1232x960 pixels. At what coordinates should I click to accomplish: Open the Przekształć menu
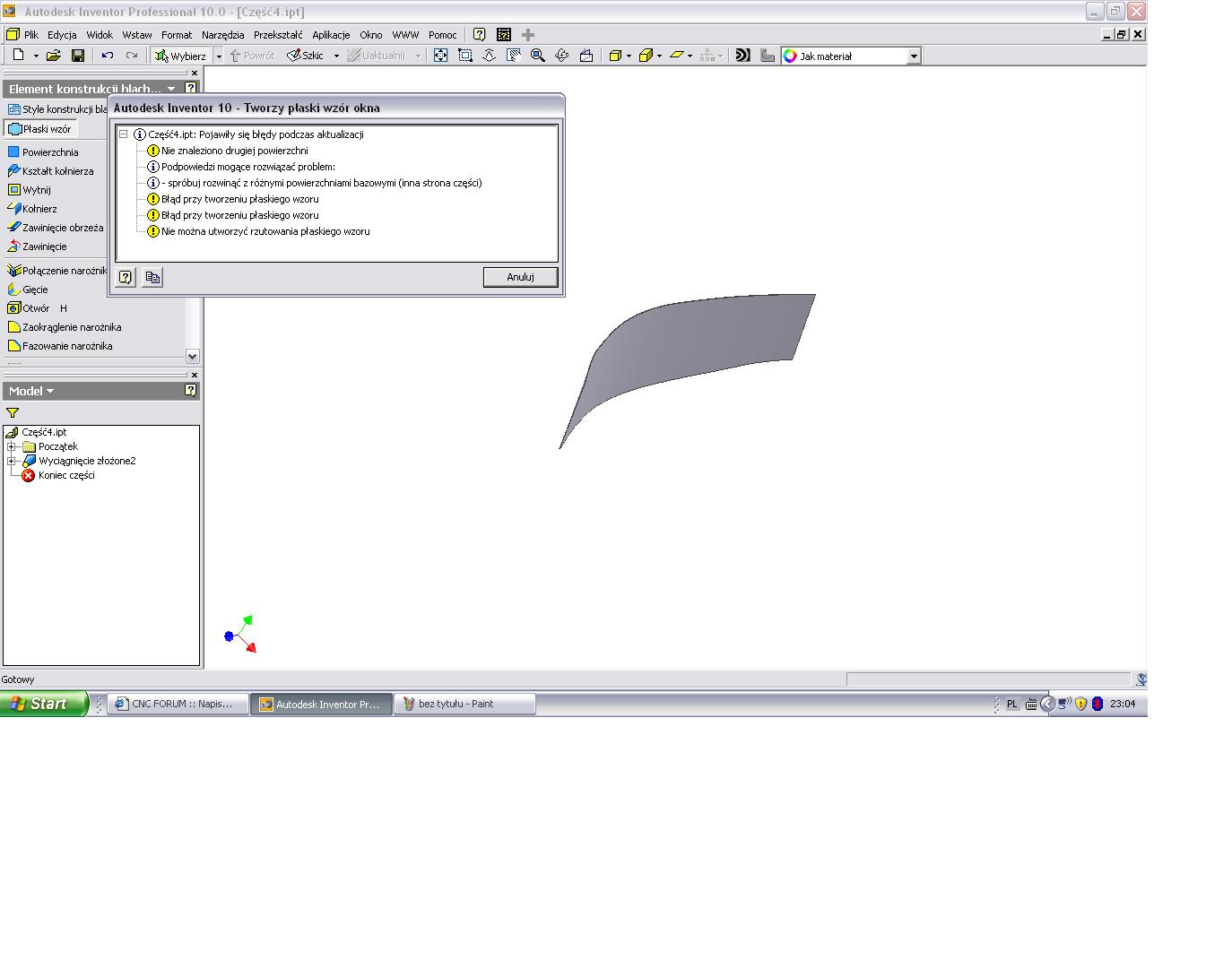coord(278,35)
